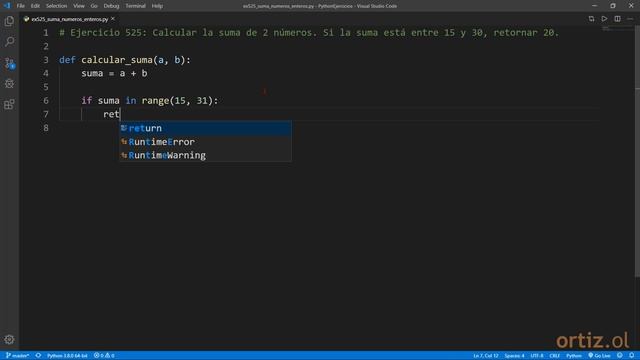
Task: Minimize the Visual Studio Code window
Action: (x=594, y=6)
